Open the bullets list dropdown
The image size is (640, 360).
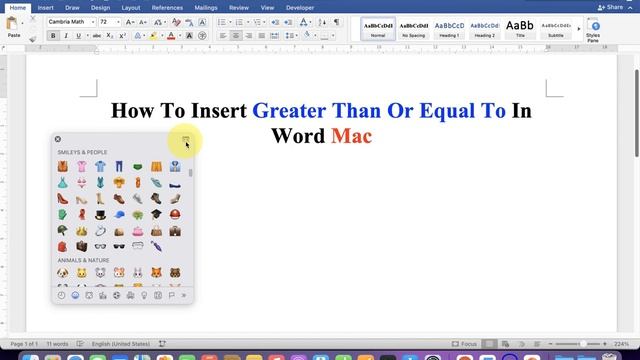pos(230,22)
